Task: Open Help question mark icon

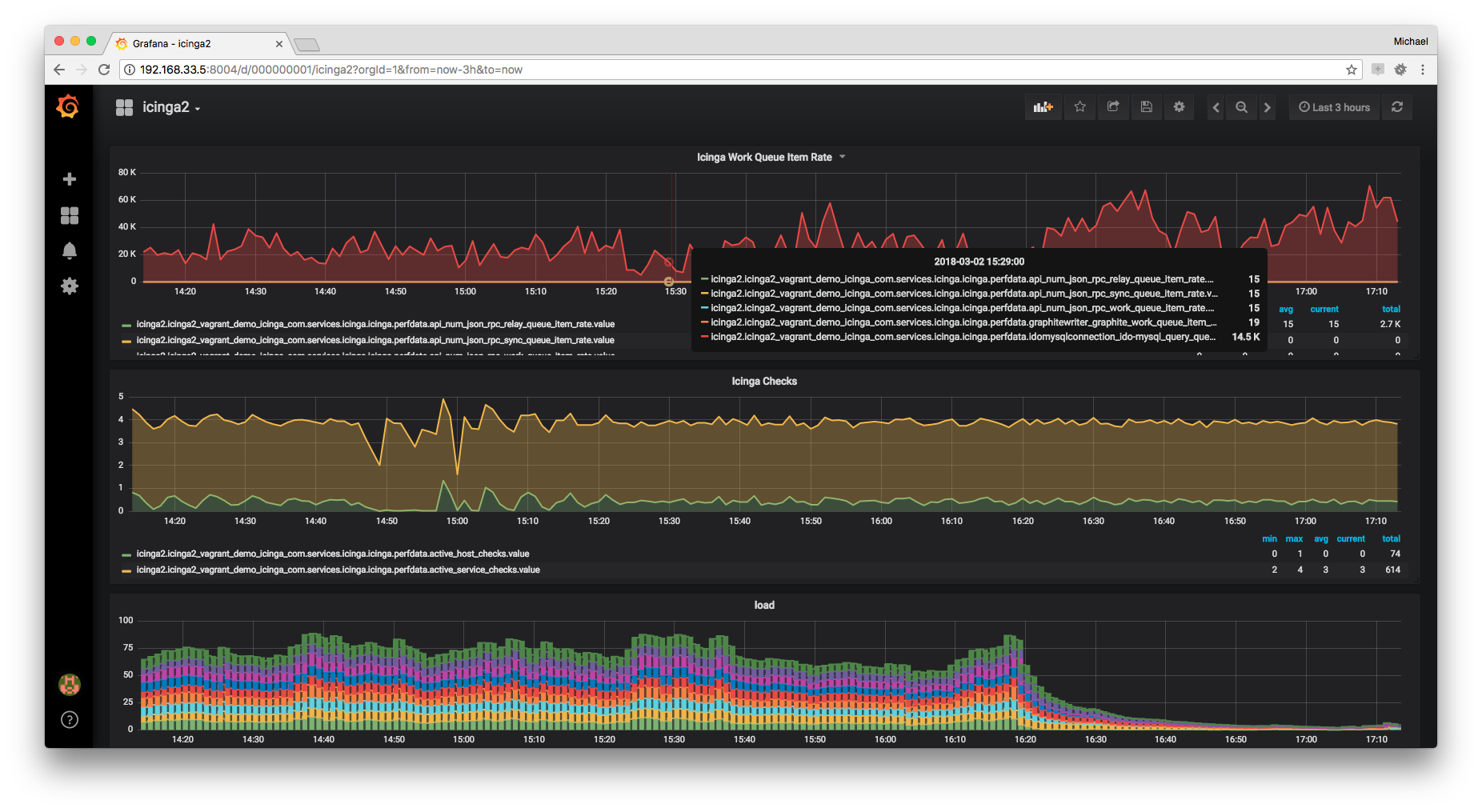Action: [70, 719]
